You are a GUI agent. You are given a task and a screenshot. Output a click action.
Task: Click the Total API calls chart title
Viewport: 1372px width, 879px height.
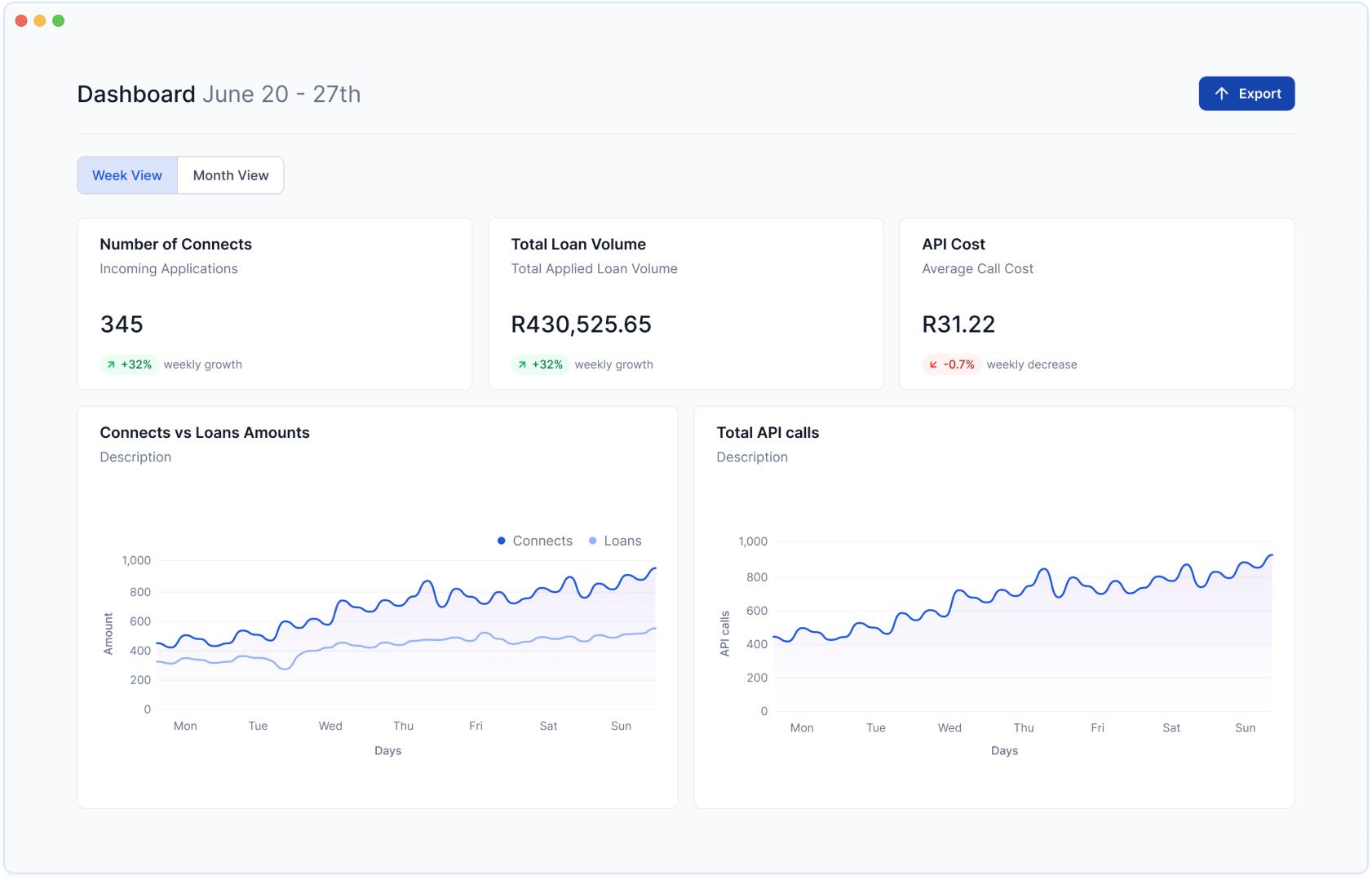[x=768, y=433]
